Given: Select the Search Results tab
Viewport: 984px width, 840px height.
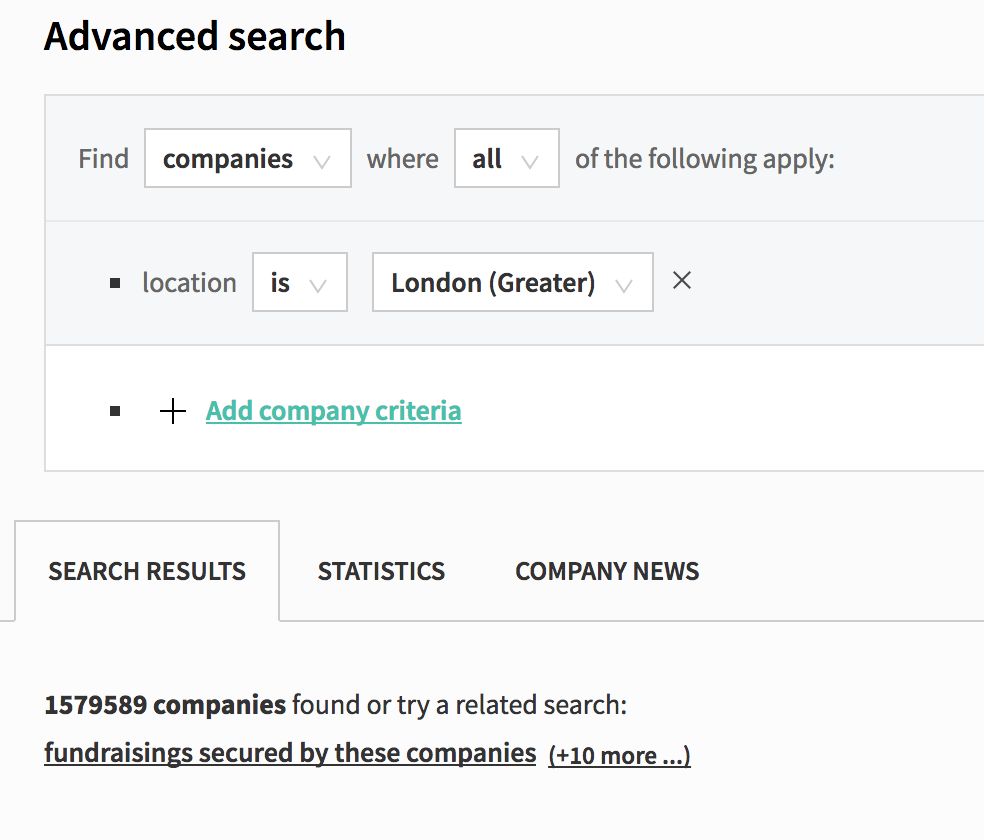Looking at the screenshot, I should [x=147, y=572].
